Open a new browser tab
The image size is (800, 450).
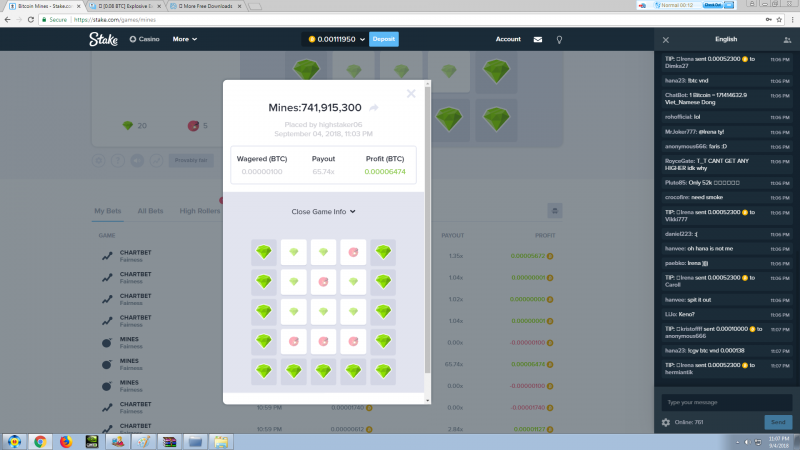[x=255, y=6]
